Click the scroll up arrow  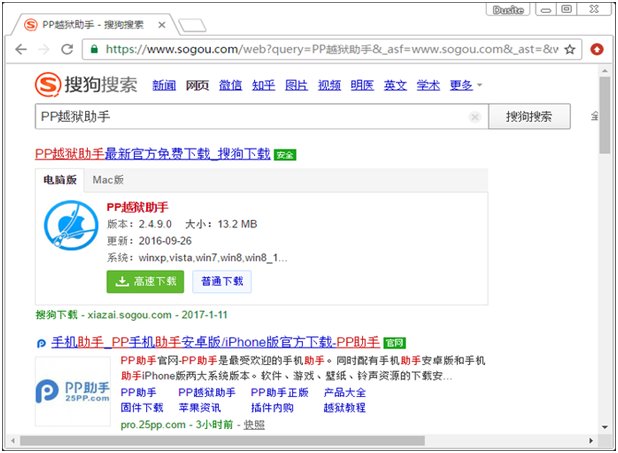click(x=605, y=71)
